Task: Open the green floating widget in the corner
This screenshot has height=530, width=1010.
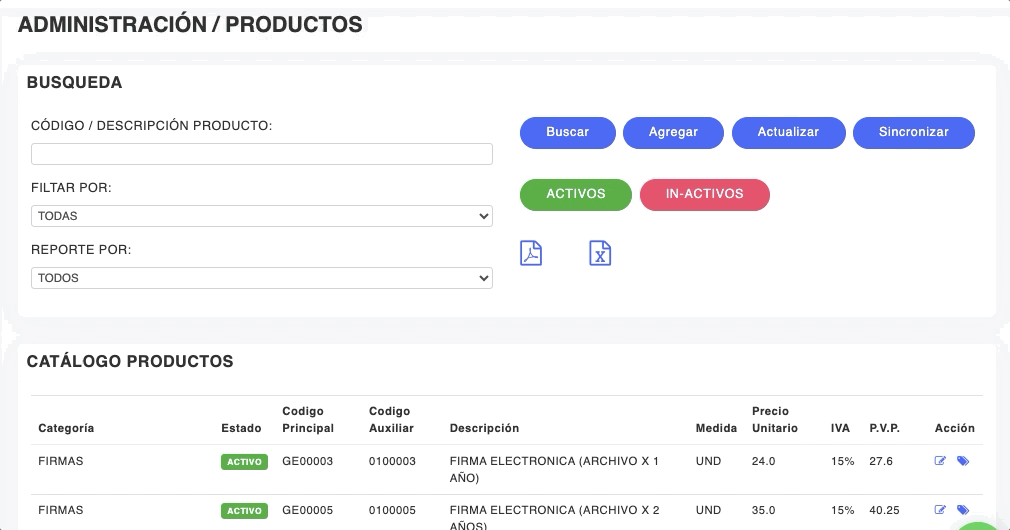Action: point(980,524)
